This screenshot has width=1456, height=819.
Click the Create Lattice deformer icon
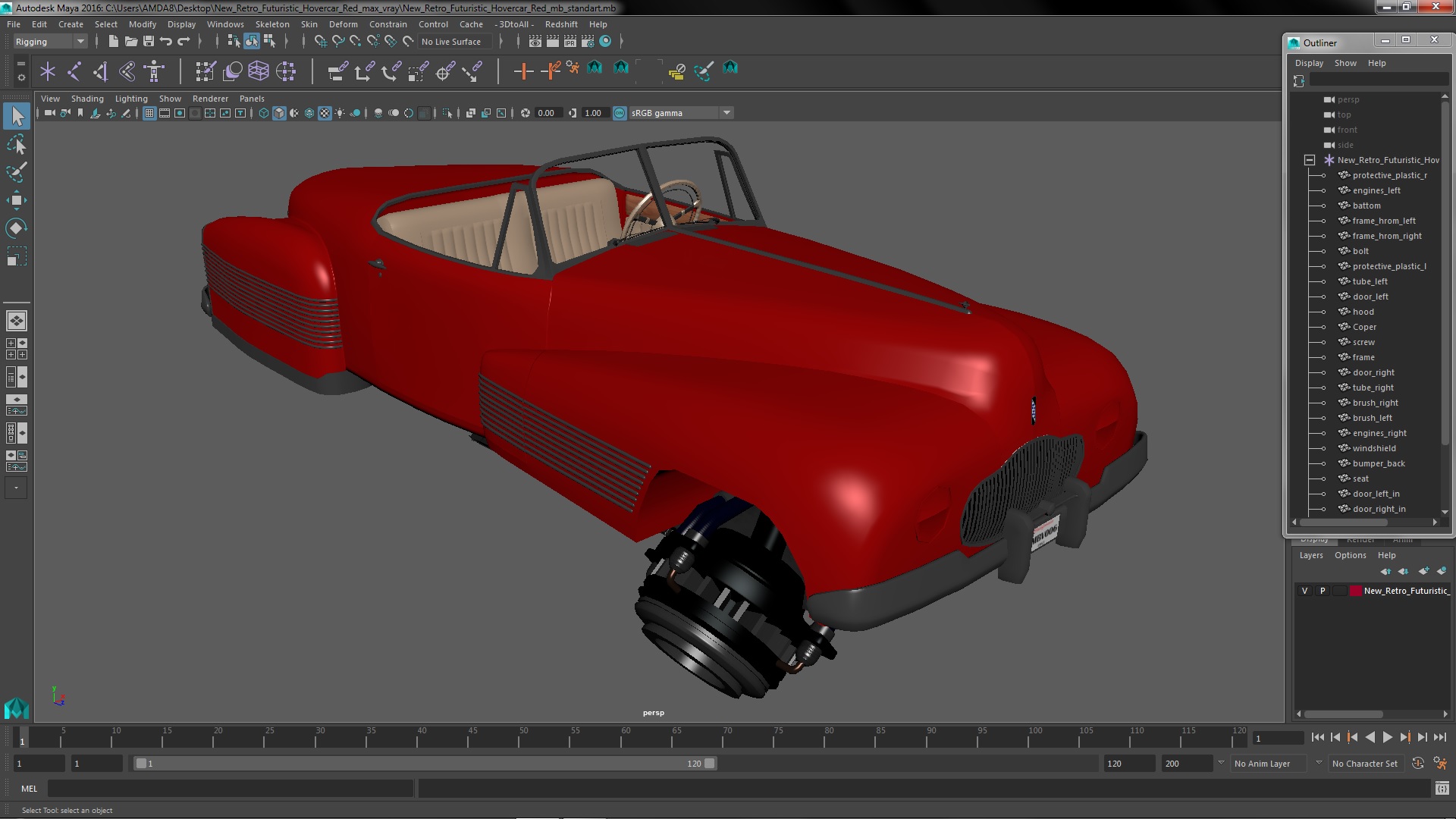coord(259,71)
